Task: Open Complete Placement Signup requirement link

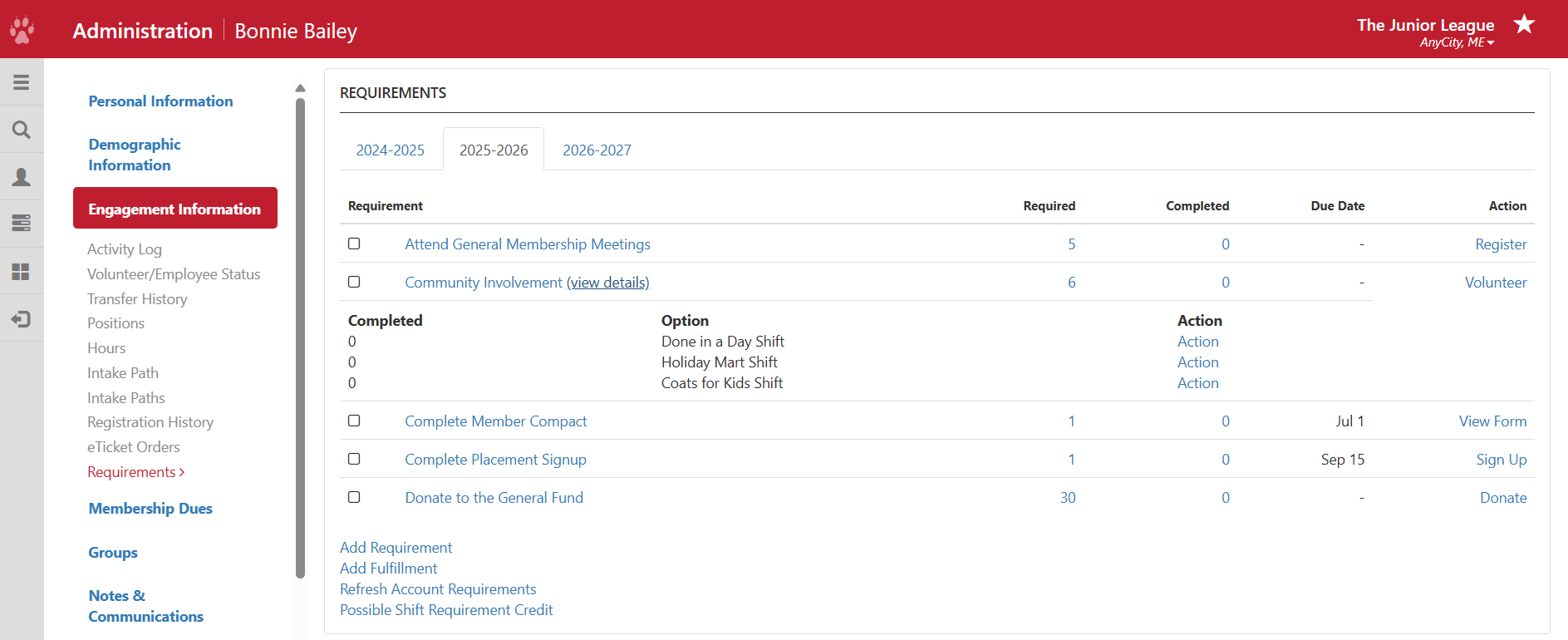Action: pyautogui.click(x=495, y=460)
